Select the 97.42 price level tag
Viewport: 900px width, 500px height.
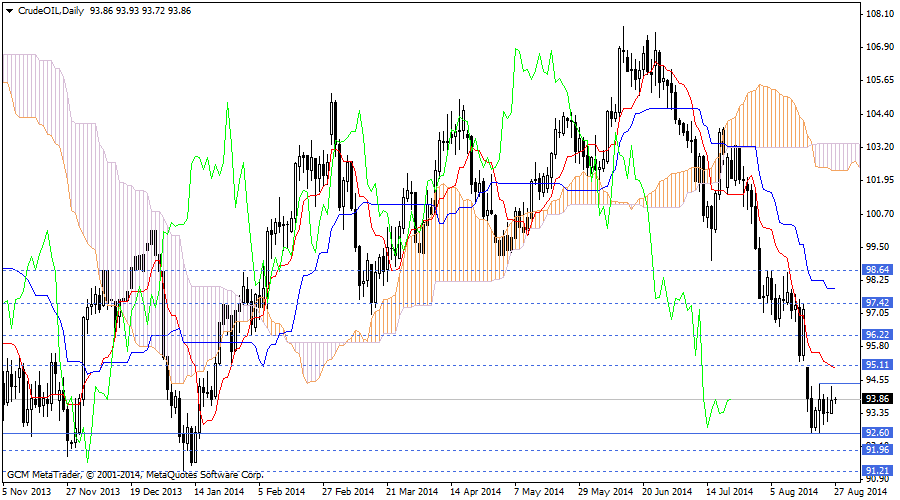click(877, 302)
